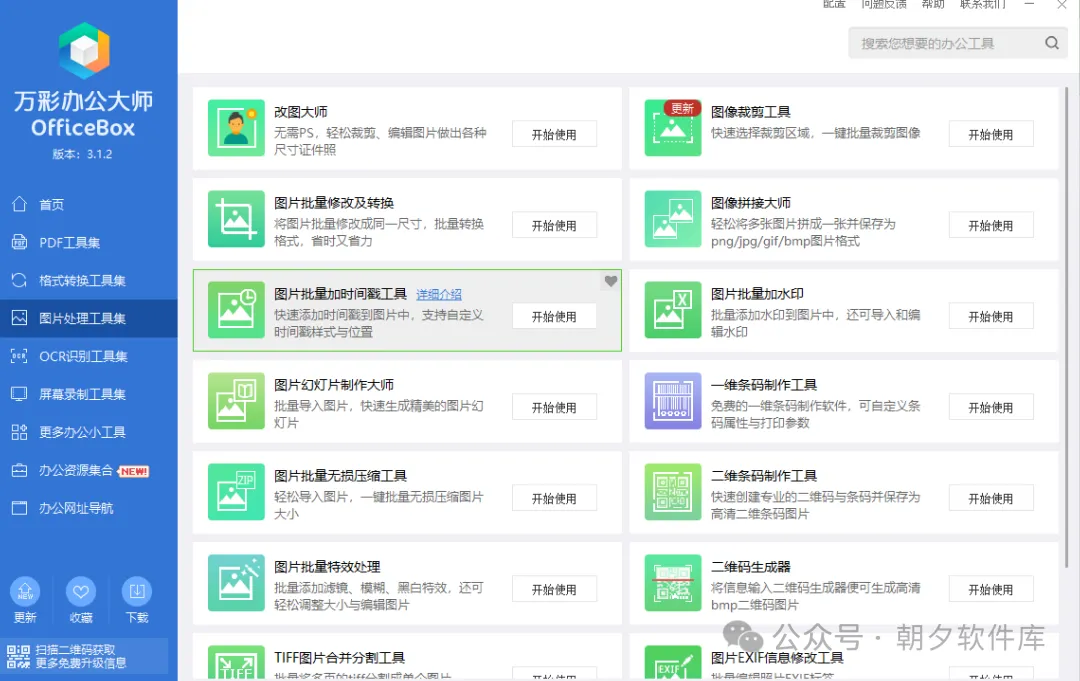Click the 更新 update icon in sidebar
The image size is (1080, 681).
25,590
